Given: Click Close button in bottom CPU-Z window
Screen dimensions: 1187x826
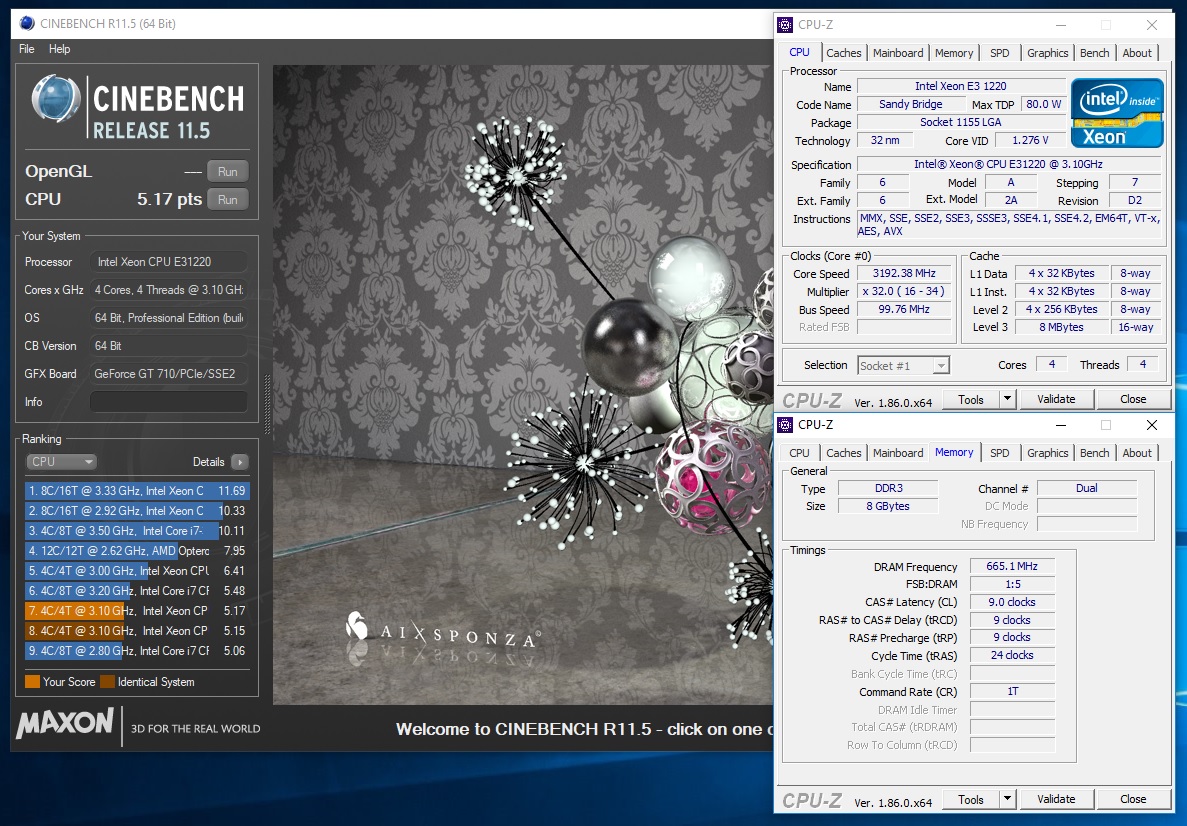Looking at the screenshot, I should click(1133, 799).
